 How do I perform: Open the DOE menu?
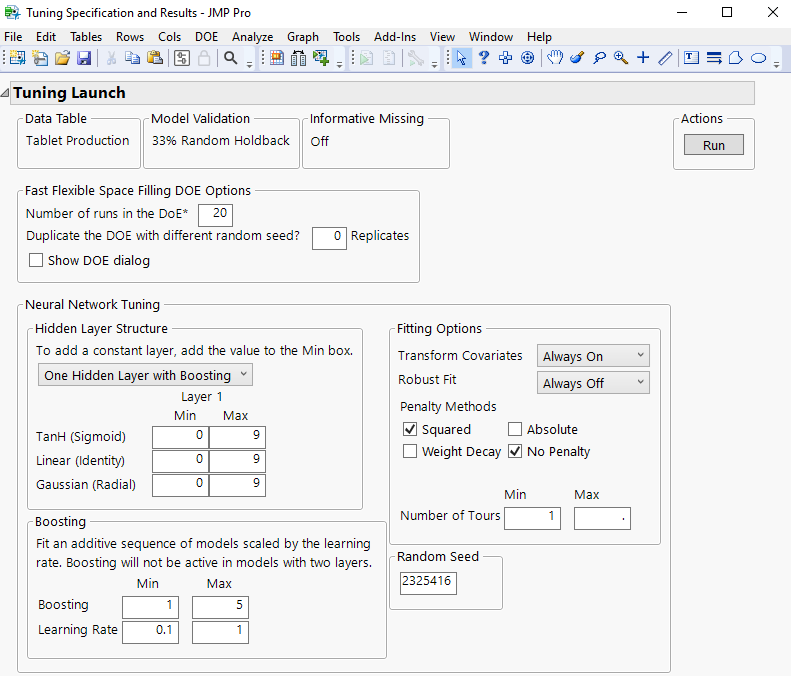[206, 36]
